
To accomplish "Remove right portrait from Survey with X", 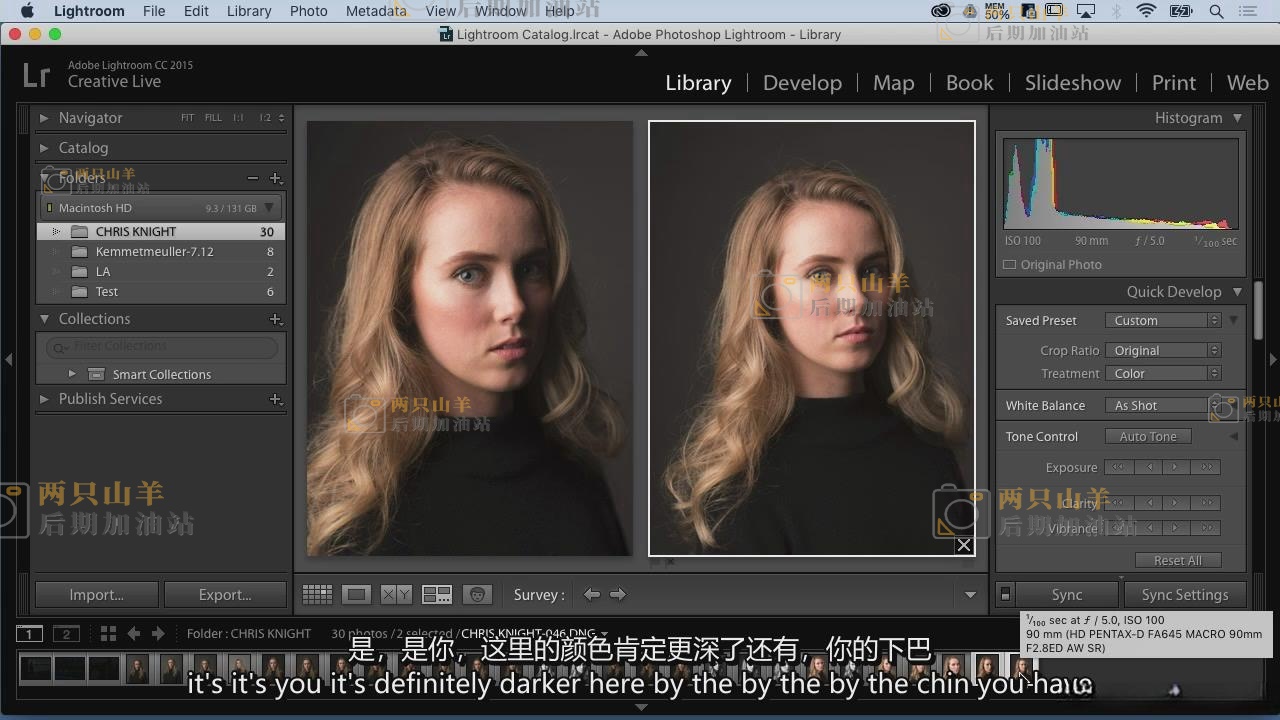I will pyautogui.click(x=963, y=545).
